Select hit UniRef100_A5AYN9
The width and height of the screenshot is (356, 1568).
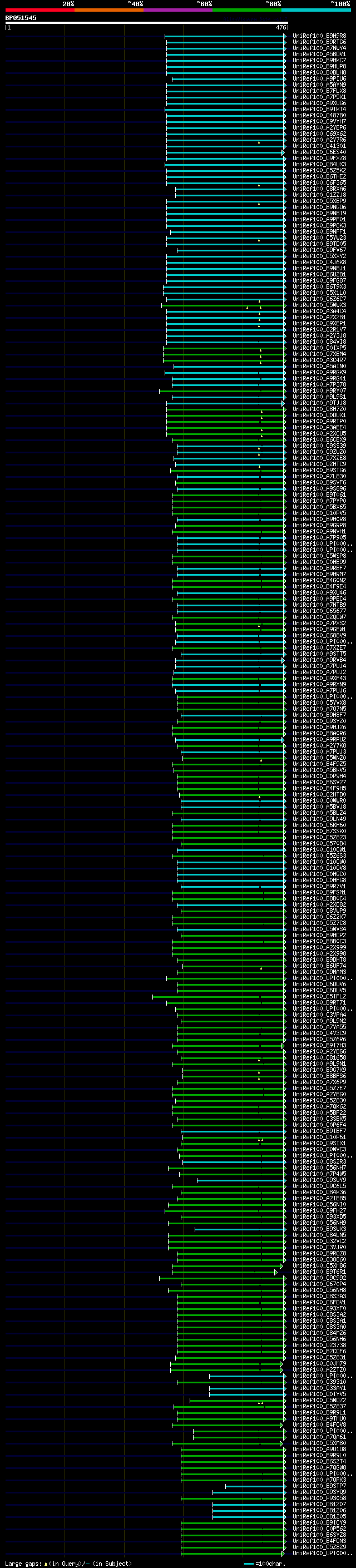pos(319,85)
